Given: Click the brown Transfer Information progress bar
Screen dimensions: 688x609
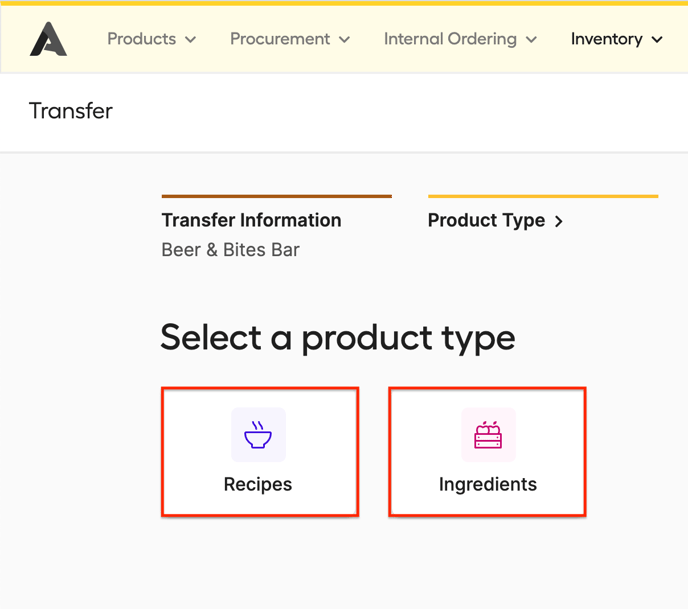Looking at the screenshot, I should [276, 196].
